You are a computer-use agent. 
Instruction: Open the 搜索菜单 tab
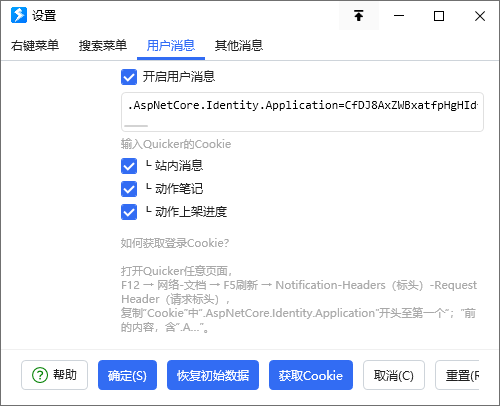(x=103, y=46)
